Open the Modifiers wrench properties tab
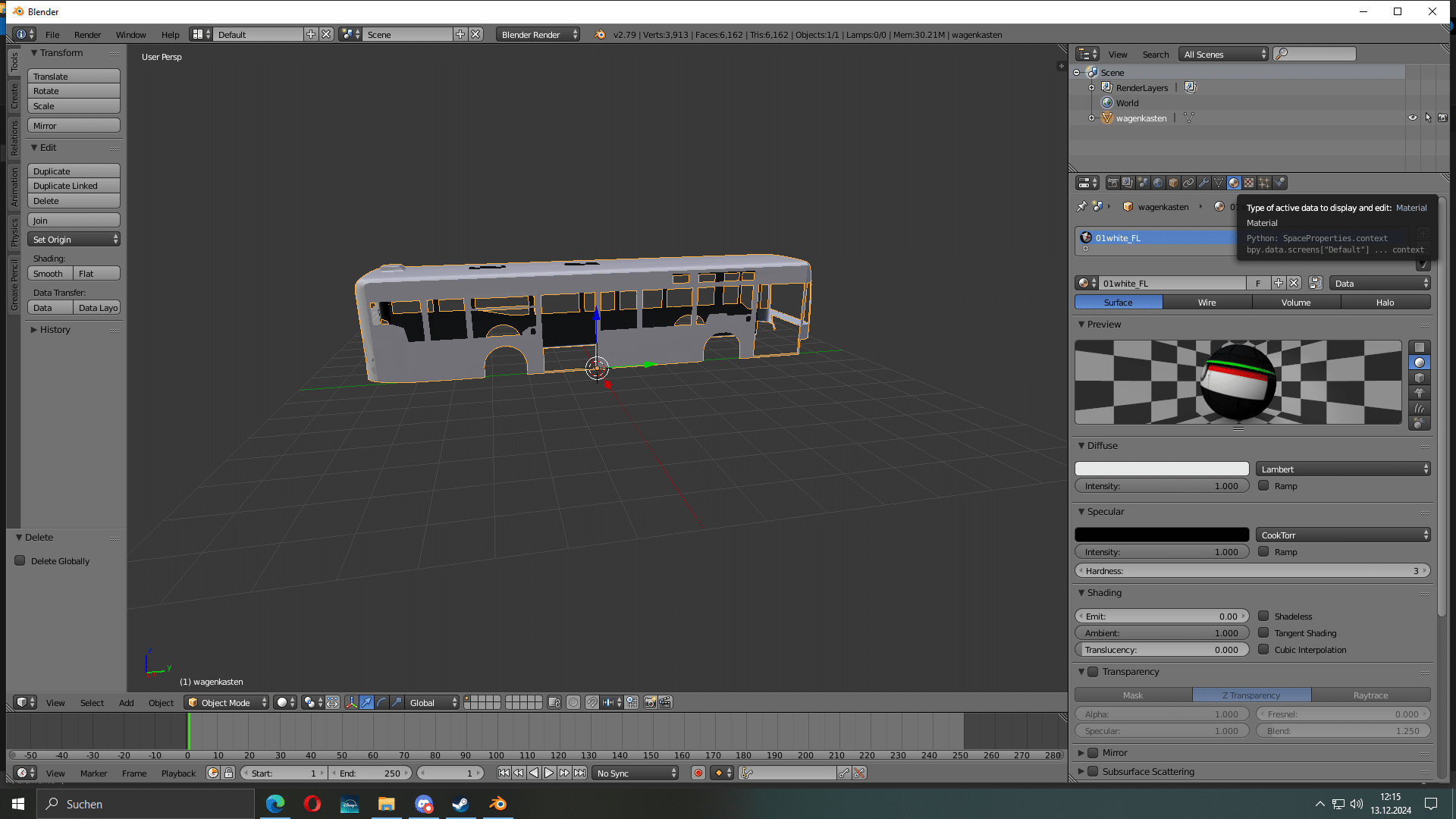 tap(1203, 183)
